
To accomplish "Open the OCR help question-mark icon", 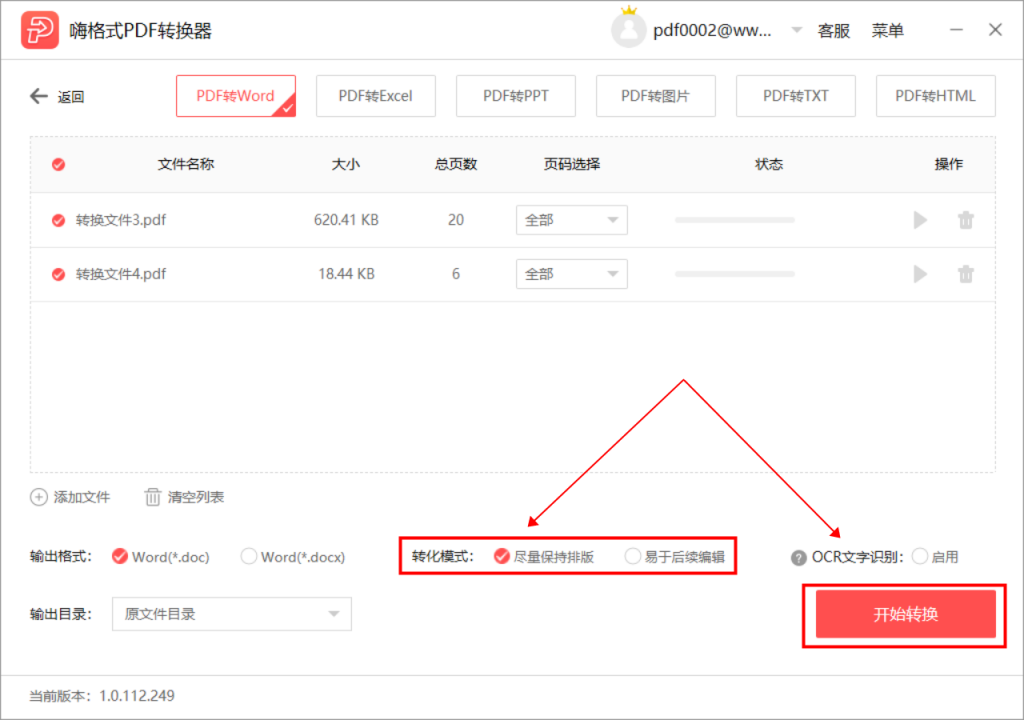I will (798, 558).
